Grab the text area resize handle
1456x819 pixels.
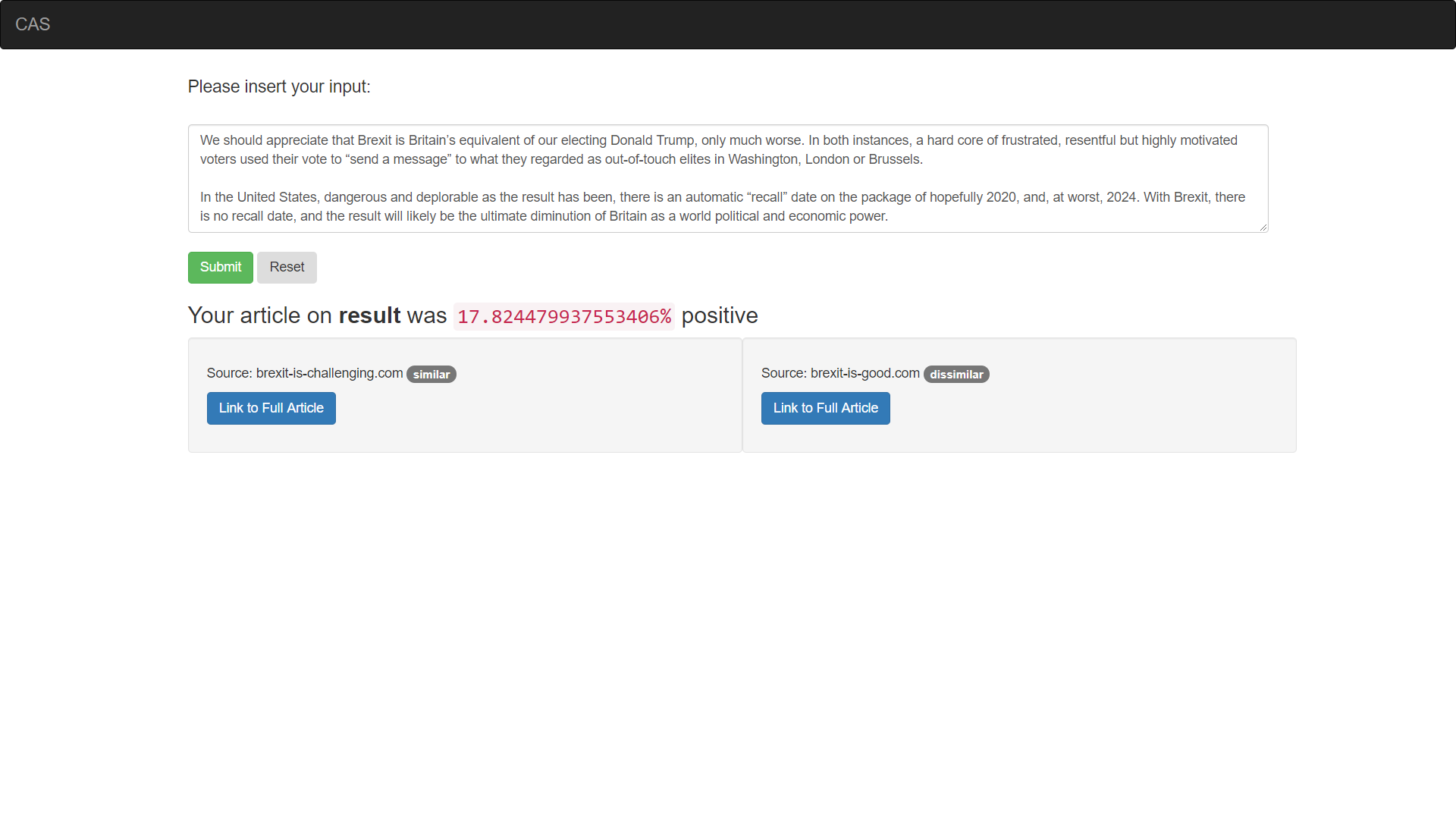[x=1263, y=227]
